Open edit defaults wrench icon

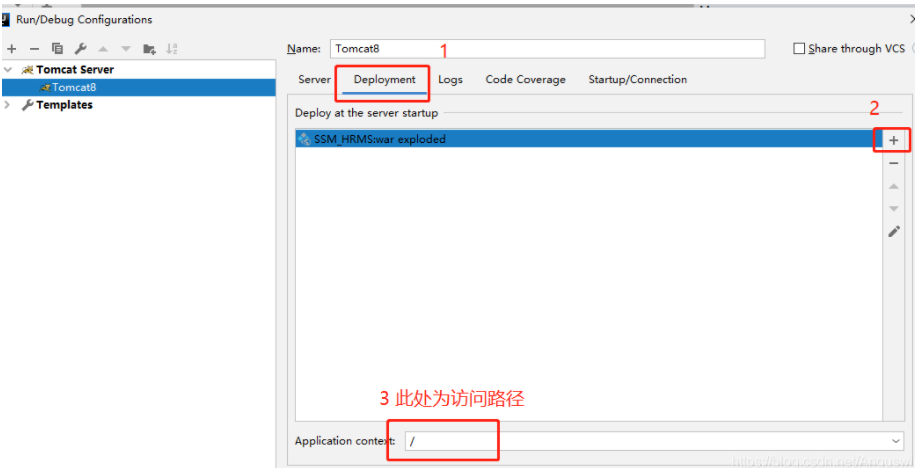click(81, 49)
